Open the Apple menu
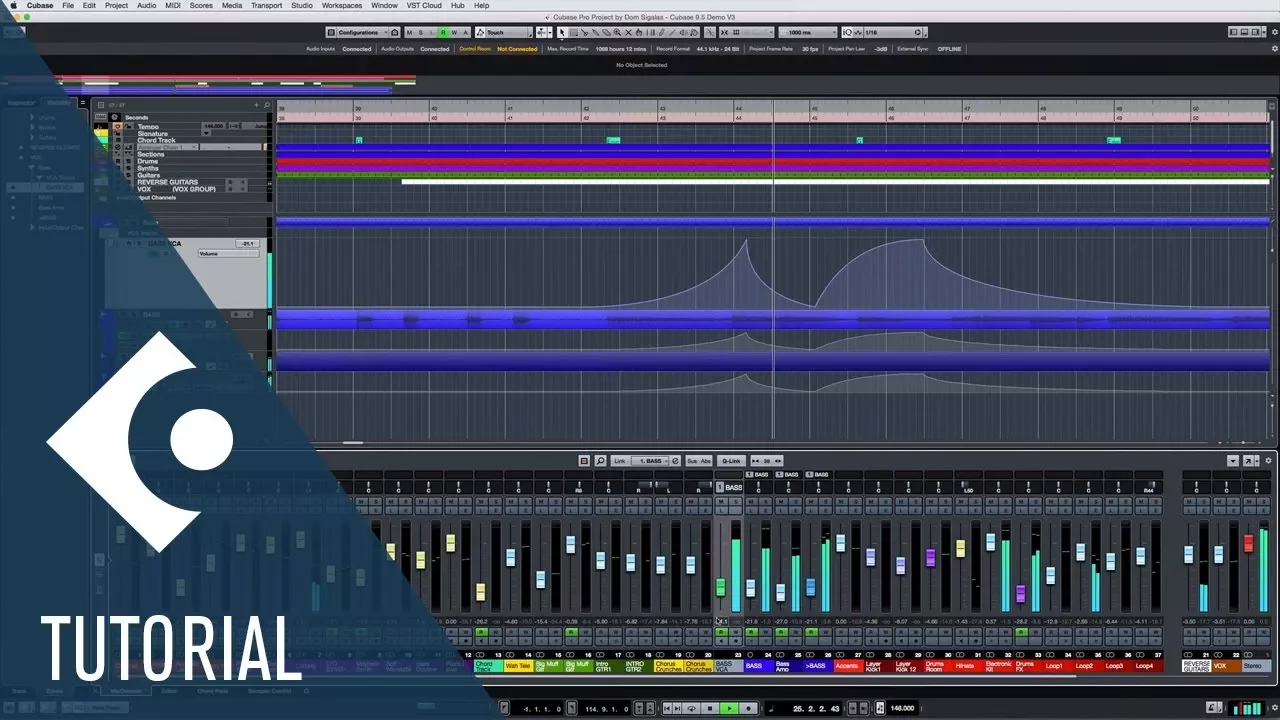The width and height of the screenshot is (1280, 720). [13, 5]
